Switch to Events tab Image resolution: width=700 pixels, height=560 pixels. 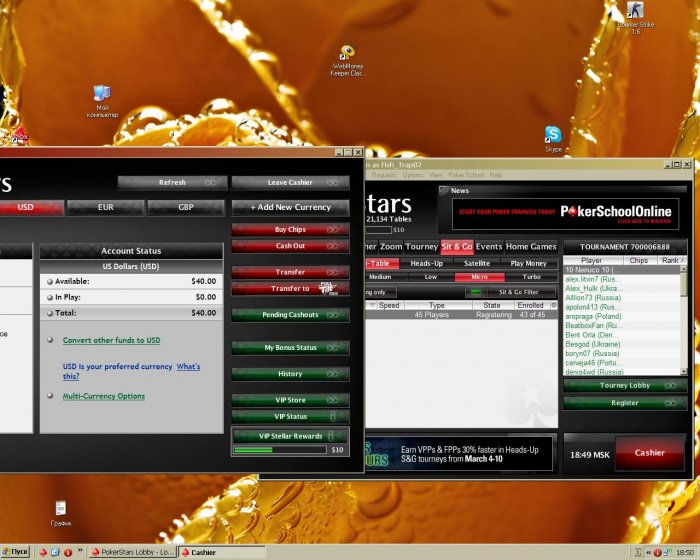click(x=489, y=247)
